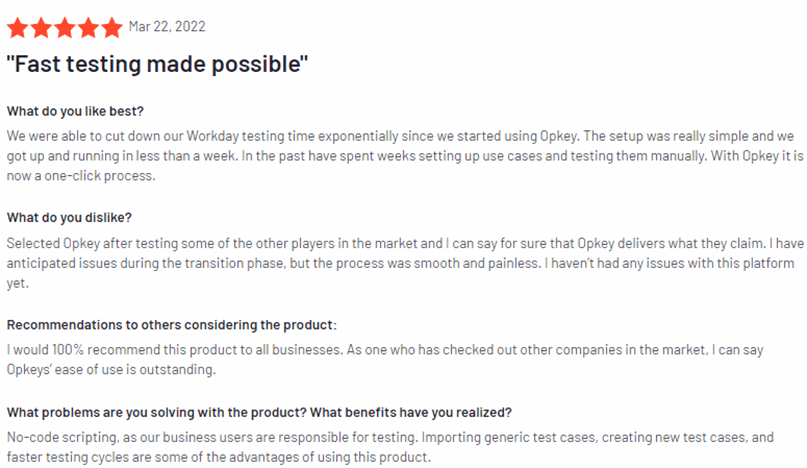Click the fifth rating star
The image size is (807, 468).
click(112, 26)
